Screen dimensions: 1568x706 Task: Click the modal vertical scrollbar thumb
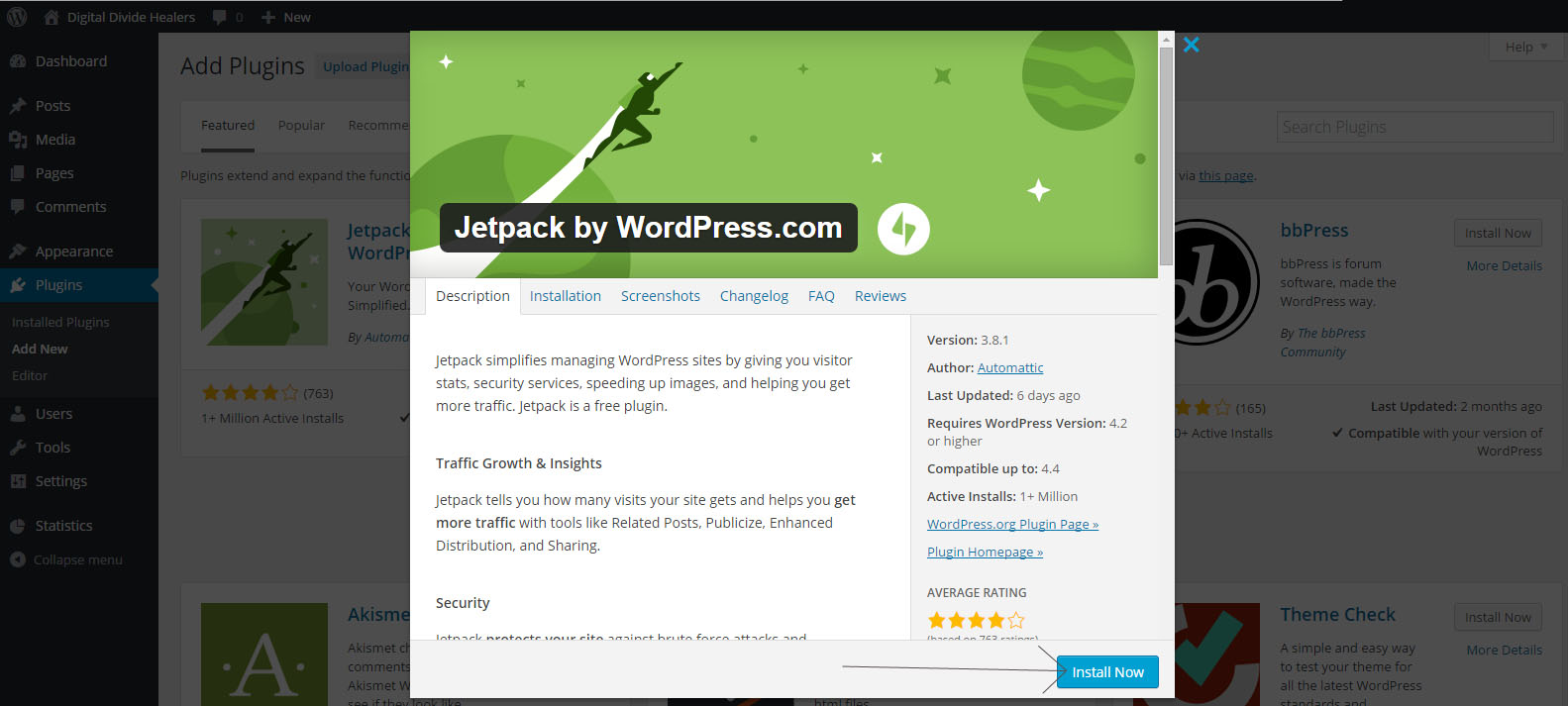click(x=1166, y=156)
